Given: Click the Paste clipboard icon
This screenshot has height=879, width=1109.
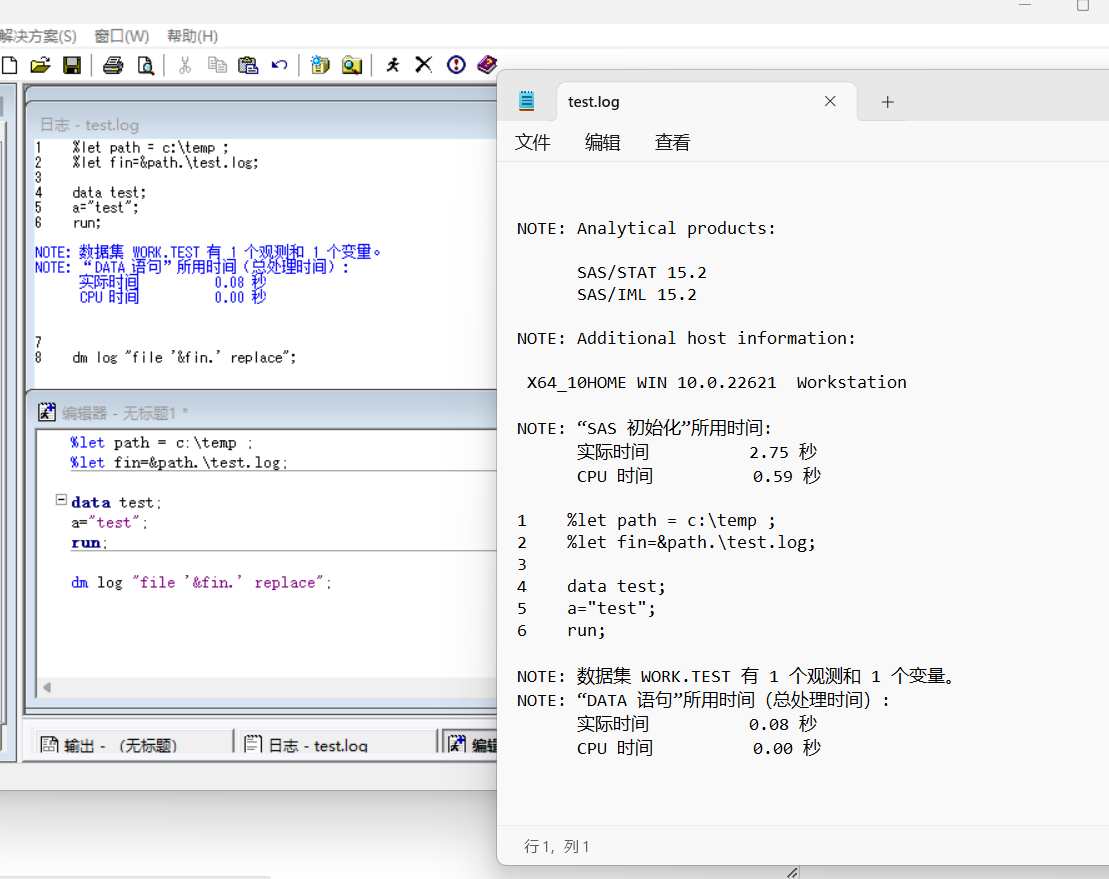Looking at the screenshot, I should pos(248,65).
